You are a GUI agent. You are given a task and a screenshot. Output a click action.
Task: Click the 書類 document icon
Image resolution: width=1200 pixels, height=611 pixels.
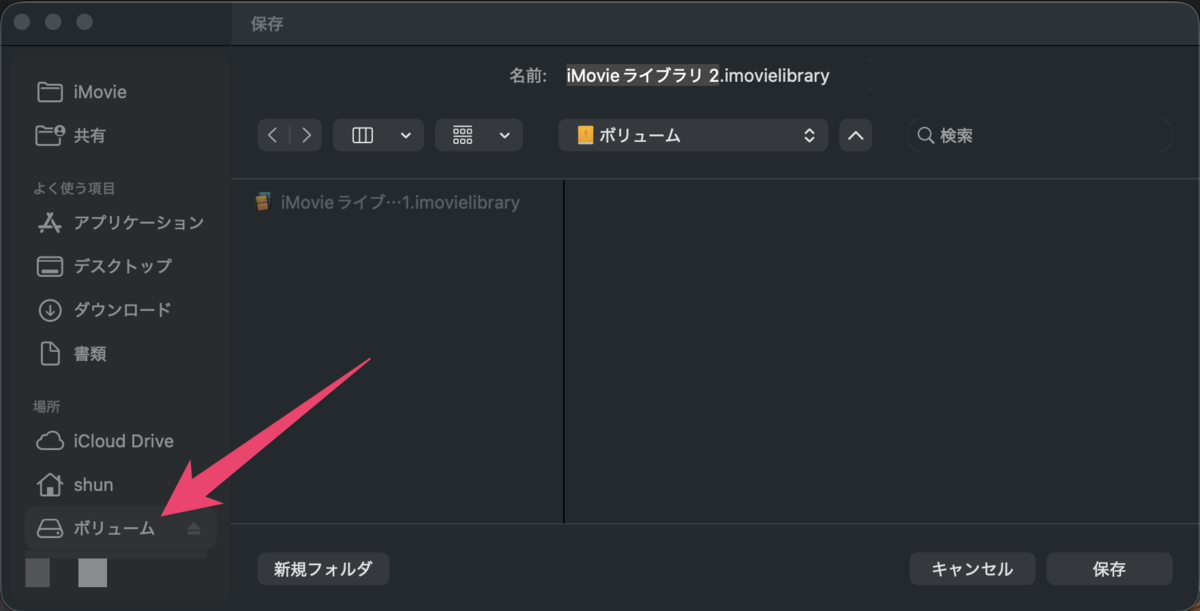point(50,354)
